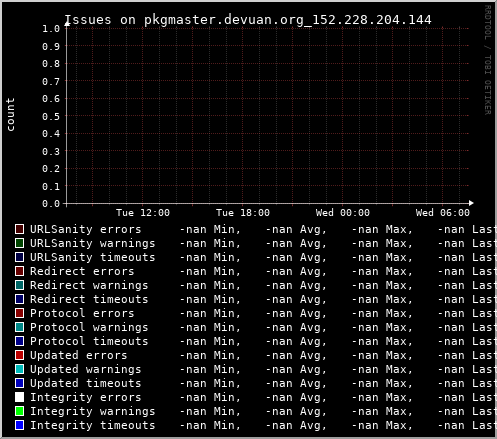This screenshot has height=439, width=497.
Task: Click the white Integrity errors swatch
Action: pyautogui.click(x=19, y=397)
